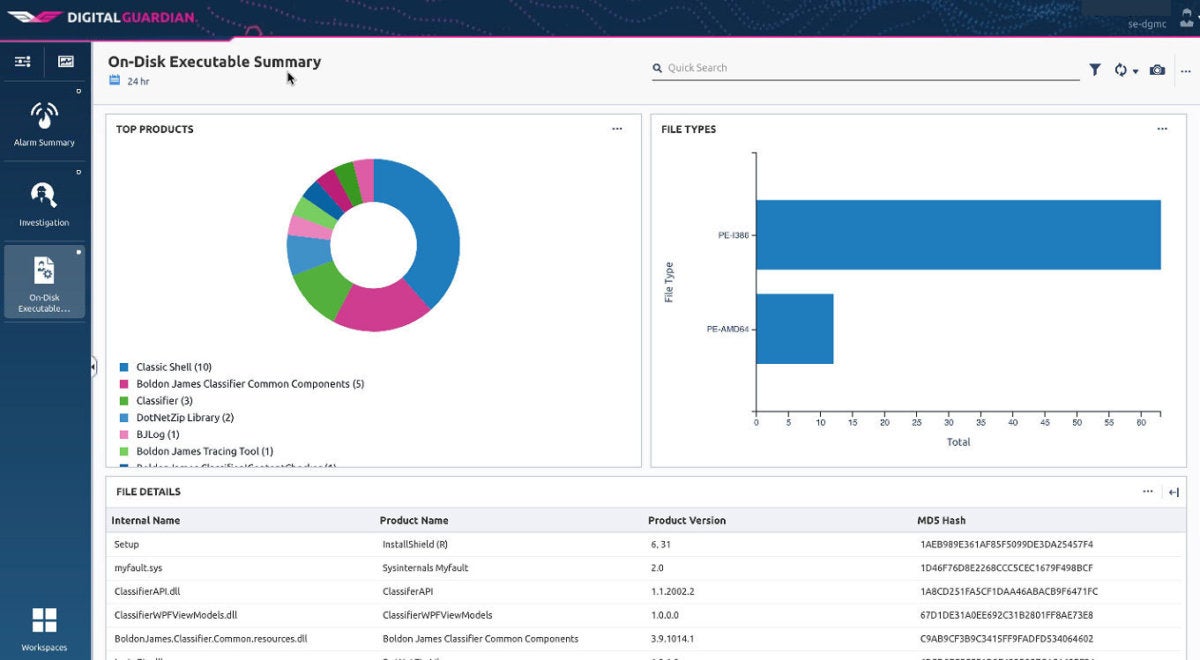This screenshot has width=1200, height=660.
Task: Select the Setup row internal name
Action: click(127, 544)
